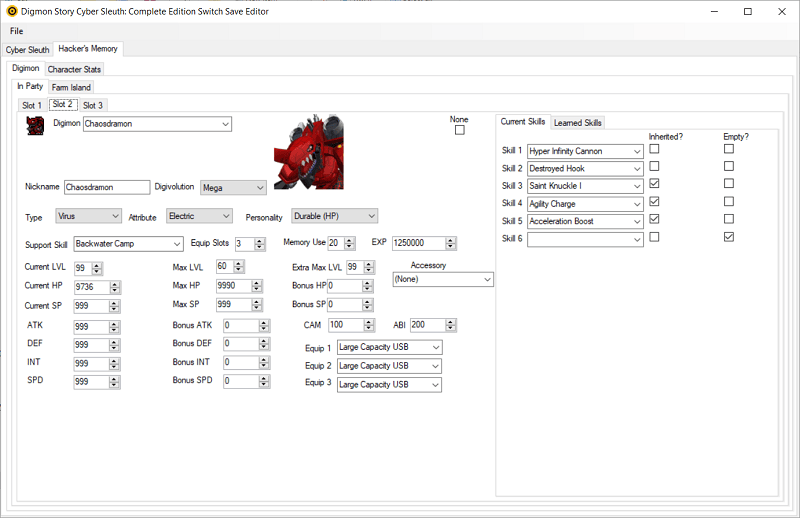
Task: Adjust the Bonus ATK spinner arrows
Action: (x=264, y=326)
